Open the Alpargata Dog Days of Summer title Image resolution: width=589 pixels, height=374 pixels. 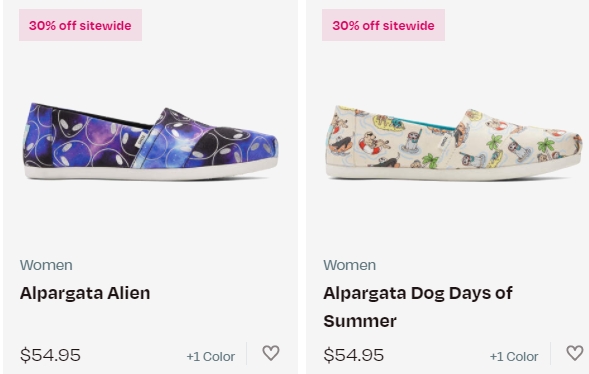(418, 307)
